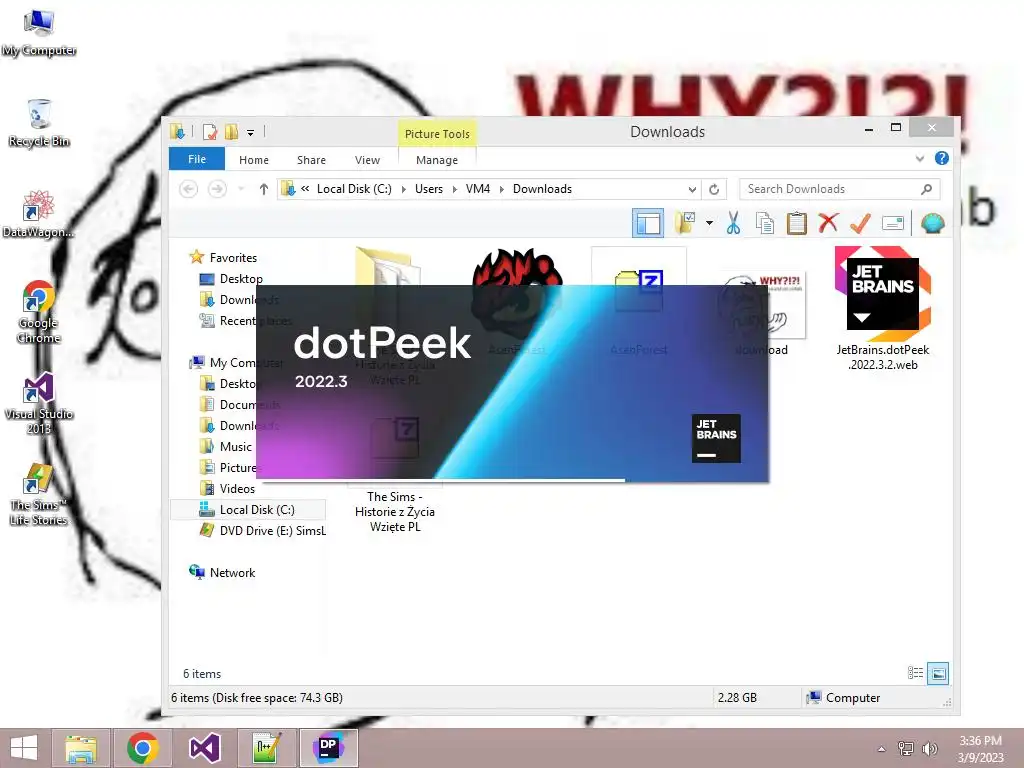Click the arrow after VM4 in breadcrumb
This screenshot has width=1024, height=768.
tap(502, 189)
